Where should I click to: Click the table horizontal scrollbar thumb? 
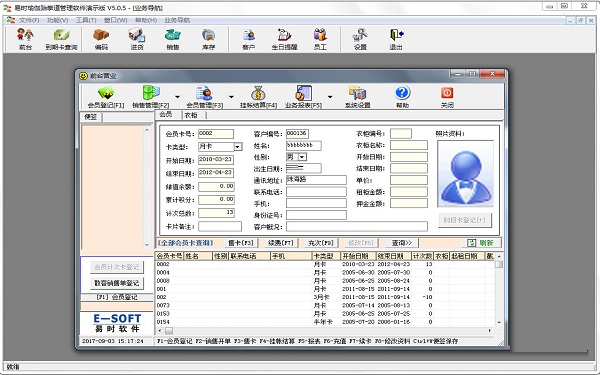click(x=169, y=331)
